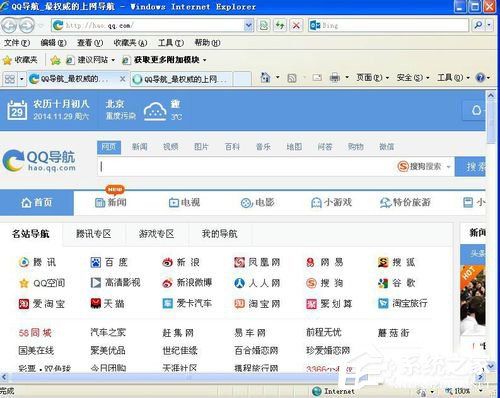Click the cloud weather icon

[155, 111]
